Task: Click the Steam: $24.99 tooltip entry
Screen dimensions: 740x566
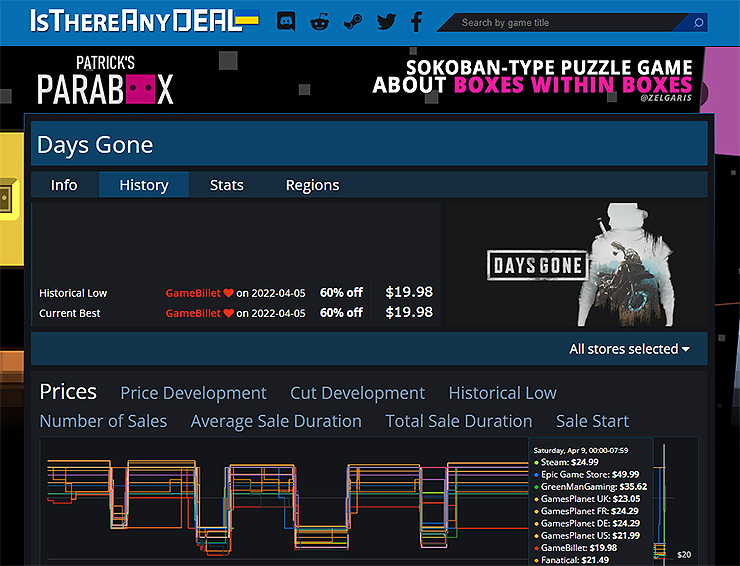Action: click(566, 462)
